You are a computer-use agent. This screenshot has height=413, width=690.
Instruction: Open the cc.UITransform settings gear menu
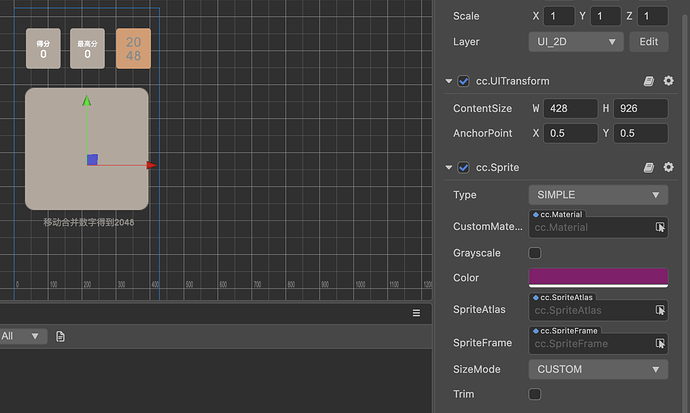coord(668,81)
